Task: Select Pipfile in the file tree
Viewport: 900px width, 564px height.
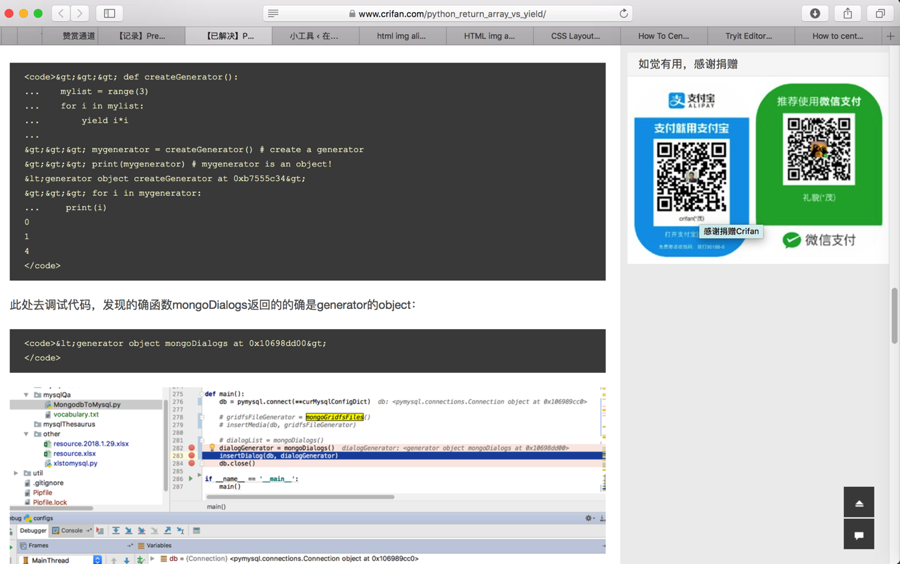Action: coord(42,492)
